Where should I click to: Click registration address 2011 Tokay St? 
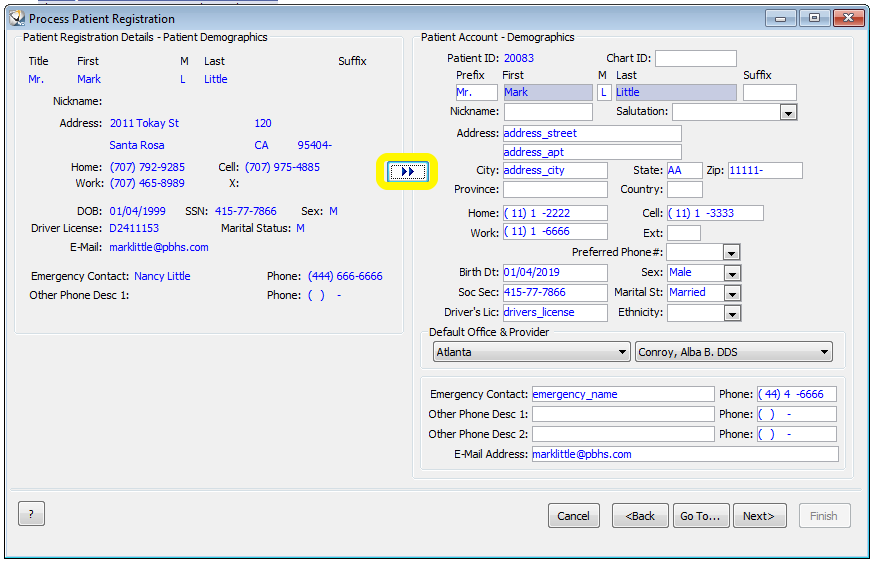pos(145,123)
